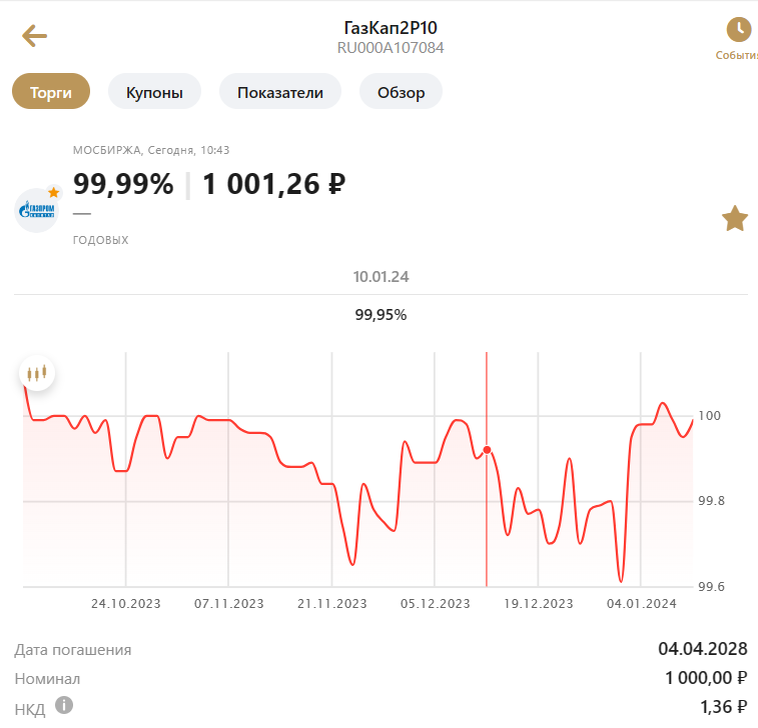Click the 05.12.2023 axis label

tap(435, 603)
